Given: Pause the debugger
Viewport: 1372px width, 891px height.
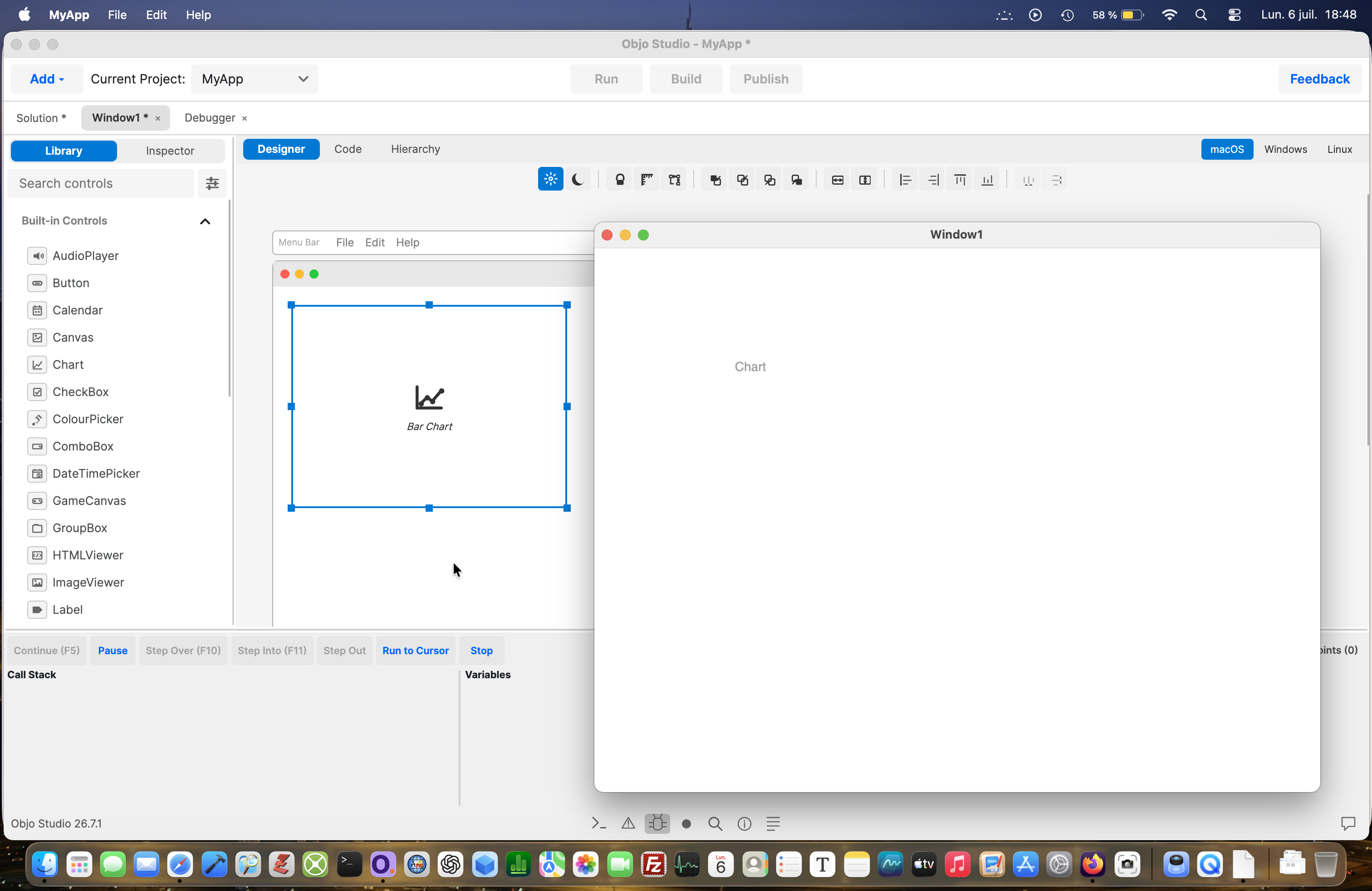Looking at the screenshot, I should click(x=113, y=651).
